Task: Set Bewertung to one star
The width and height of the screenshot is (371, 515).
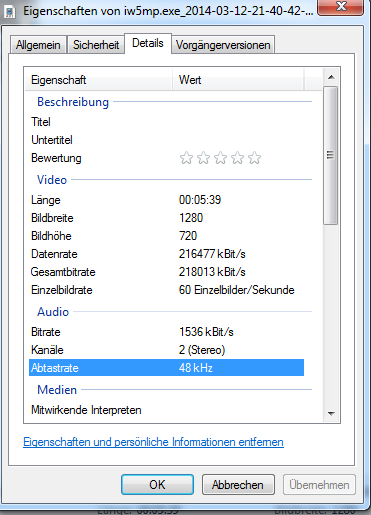Action: 186,158
